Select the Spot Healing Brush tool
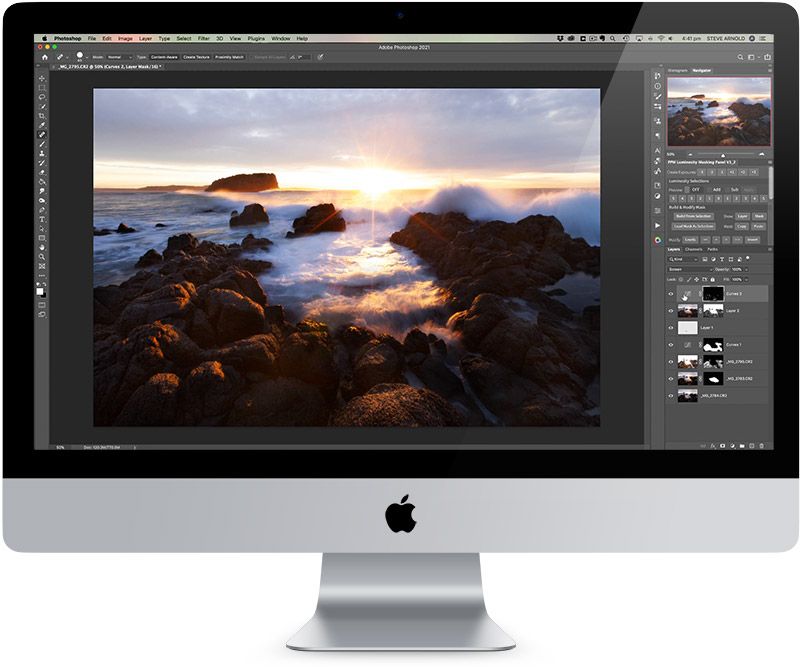Image resolution: width=800 pixels, height=667 pixels. (42, 134)
